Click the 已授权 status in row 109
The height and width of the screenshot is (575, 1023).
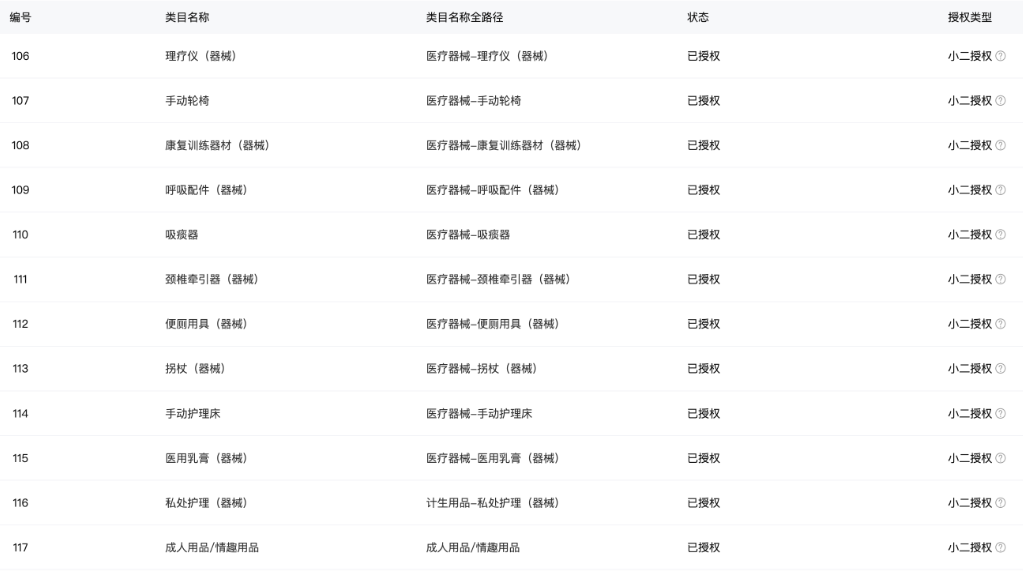click(703, 190)
